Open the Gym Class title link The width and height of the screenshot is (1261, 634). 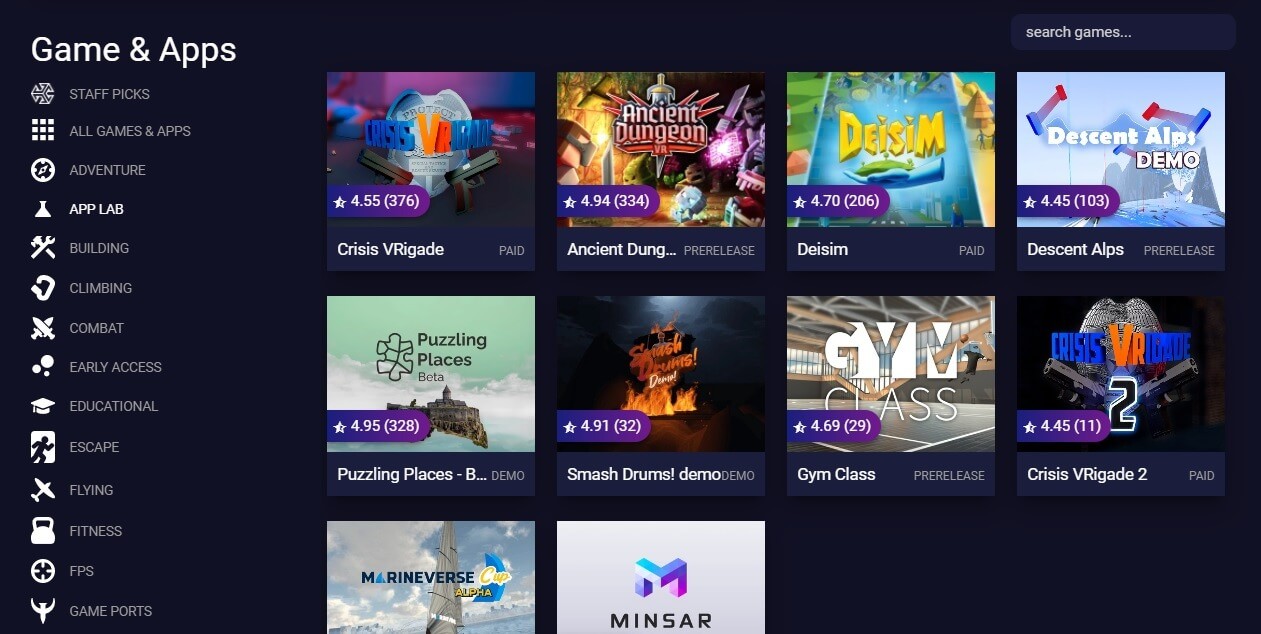pyautogui.click(x=836, y=474)
